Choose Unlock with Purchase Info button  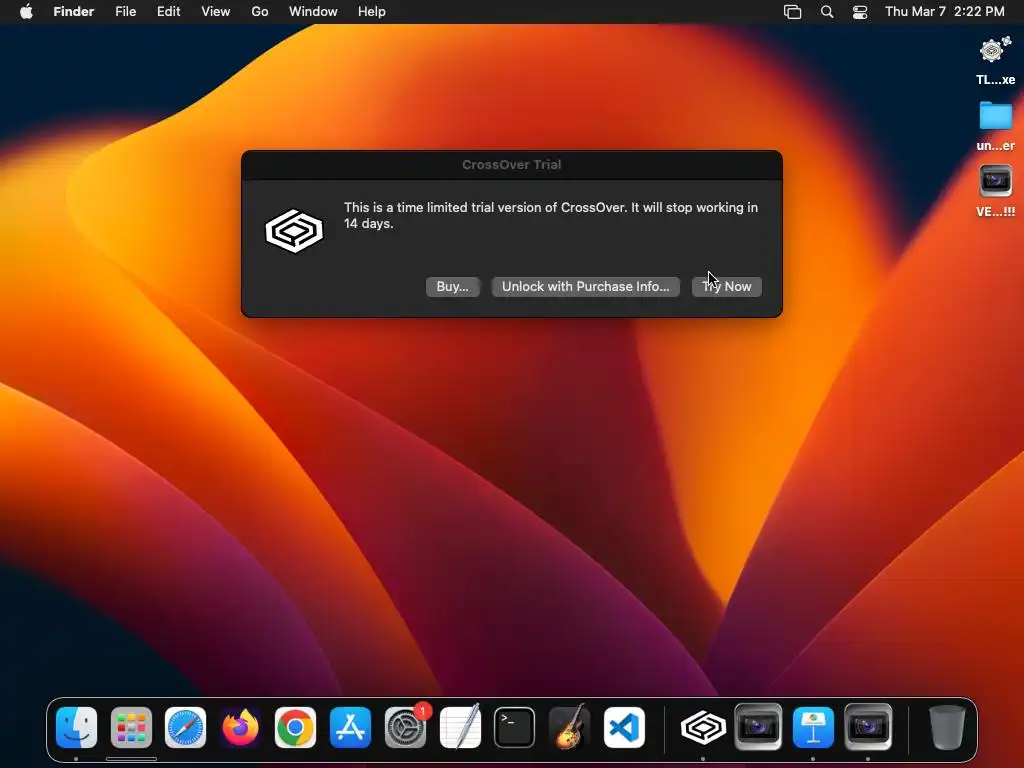(585, 287)
